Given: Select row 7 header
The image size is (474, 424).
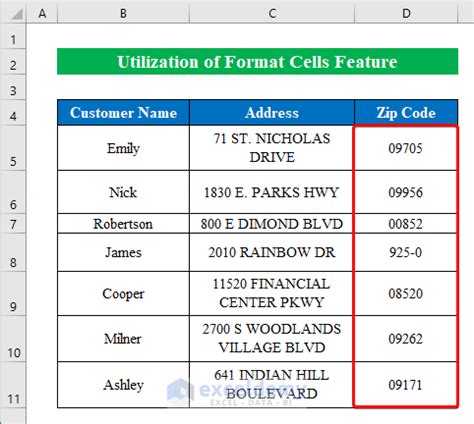Looking at the screenshot, I should [x=13, y=224].
